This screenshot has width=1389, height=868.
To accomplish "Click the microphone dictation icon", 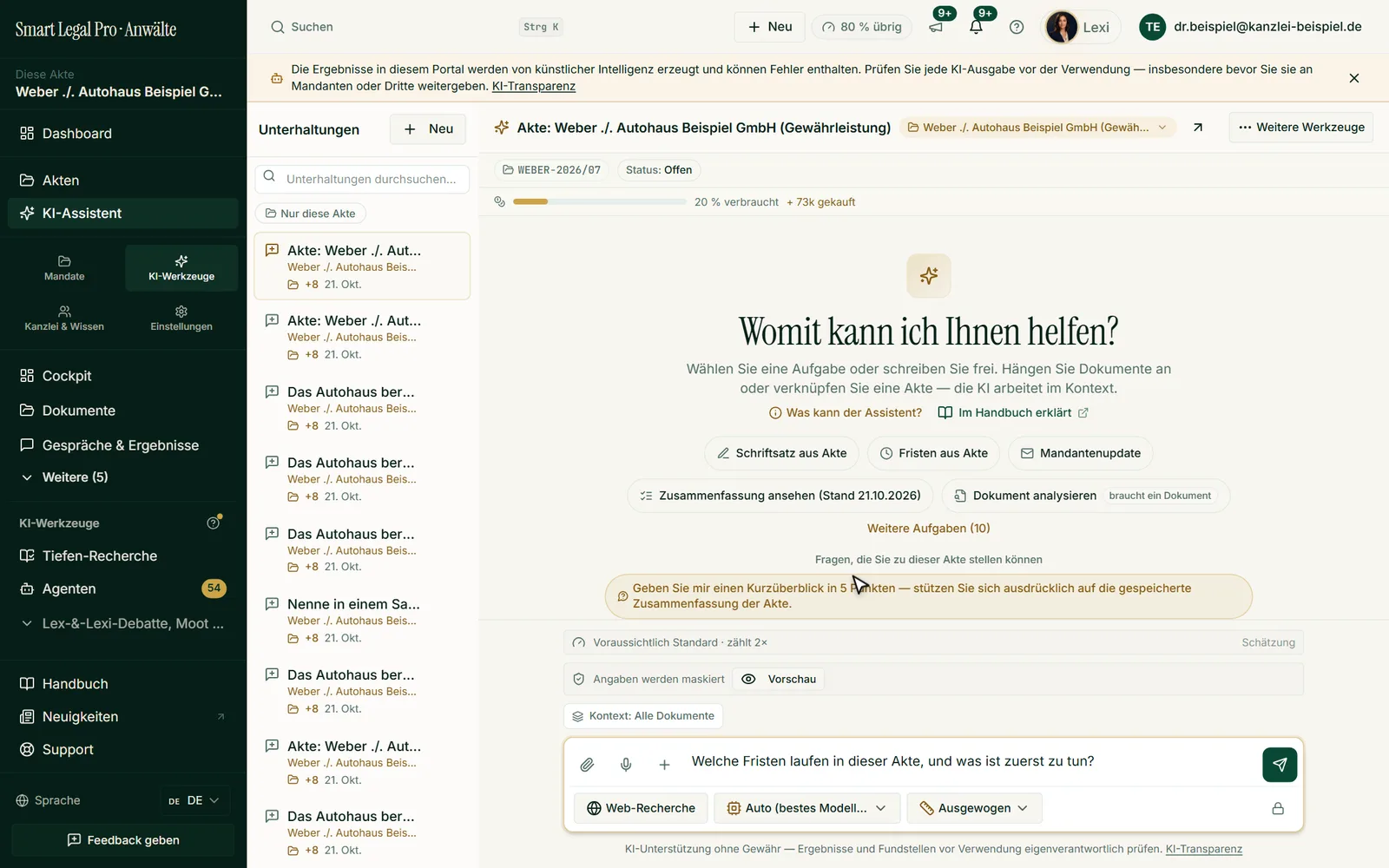I will click(626, 765).
